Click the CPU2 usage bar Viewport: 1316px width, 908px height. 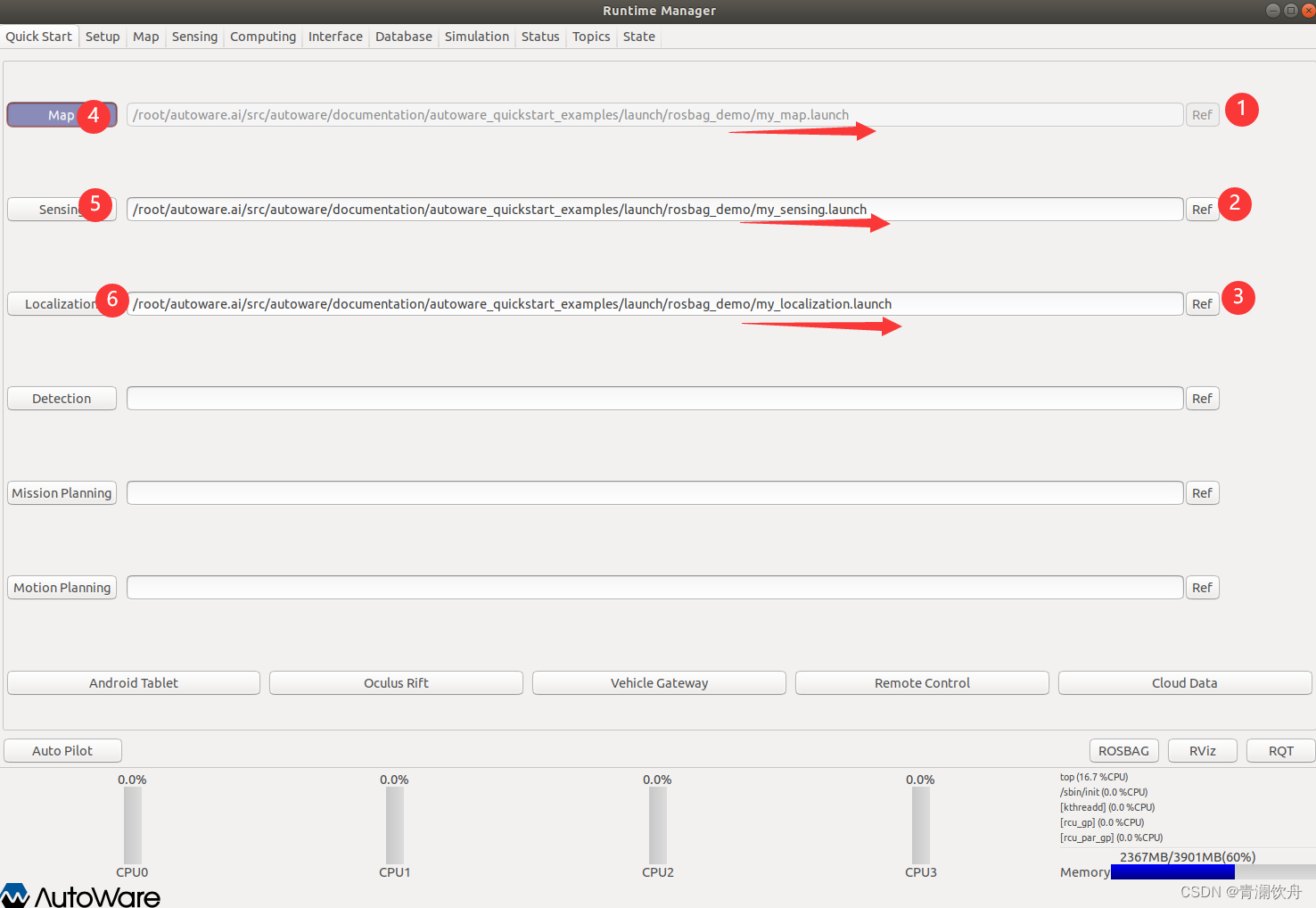pyautogui.click(x=658, y=825)
